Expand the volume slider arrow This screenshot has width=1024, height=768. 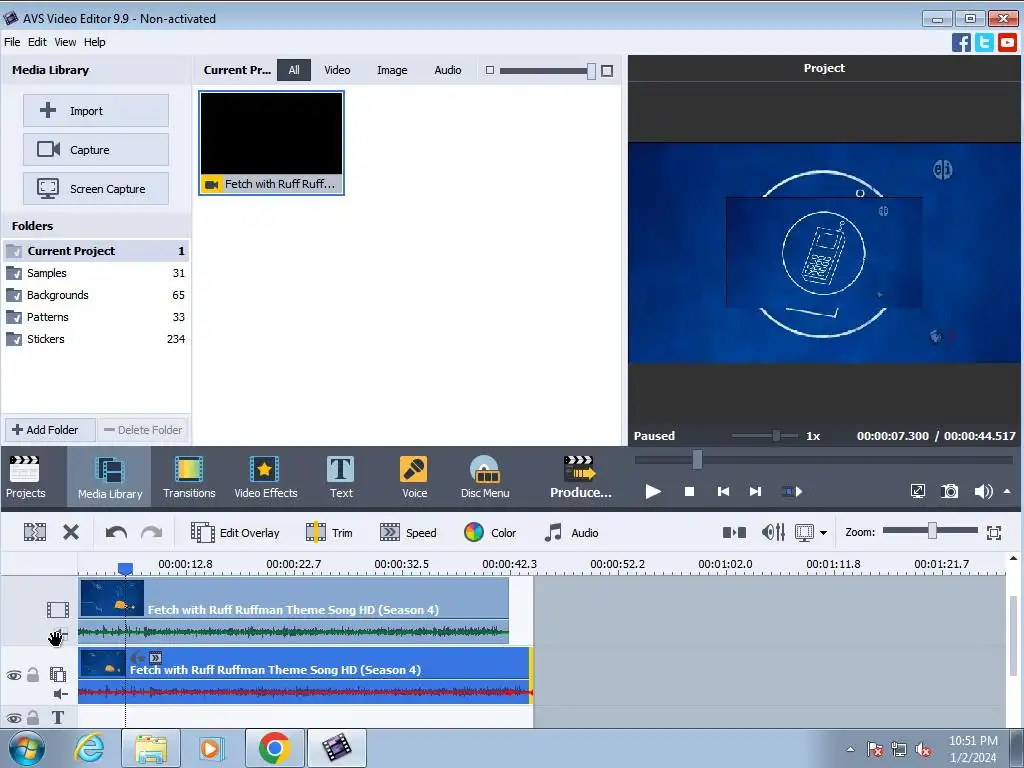pos(1007,490)
